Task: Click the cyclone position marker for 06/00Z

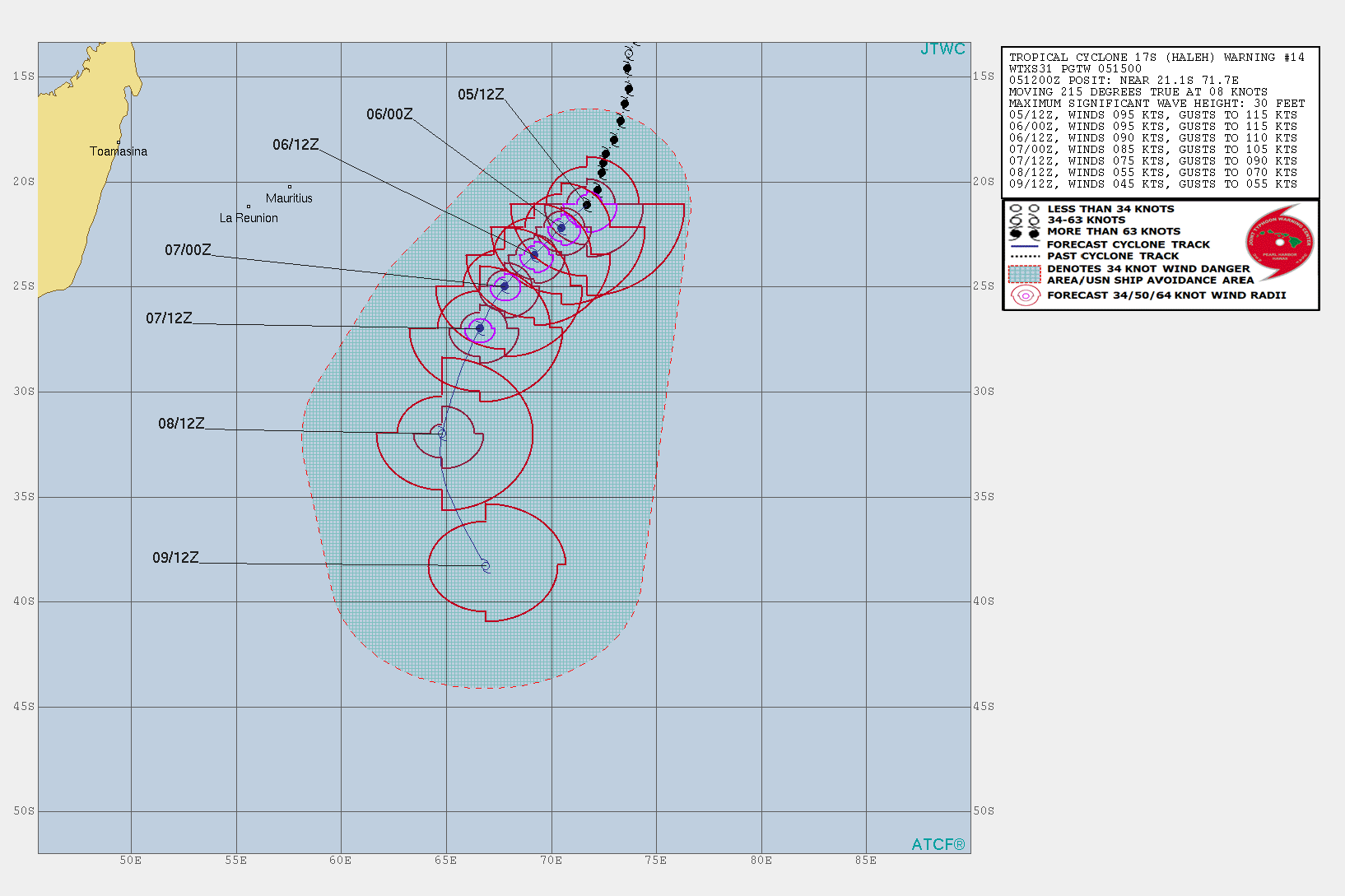Action: click(x=561, y=228)
